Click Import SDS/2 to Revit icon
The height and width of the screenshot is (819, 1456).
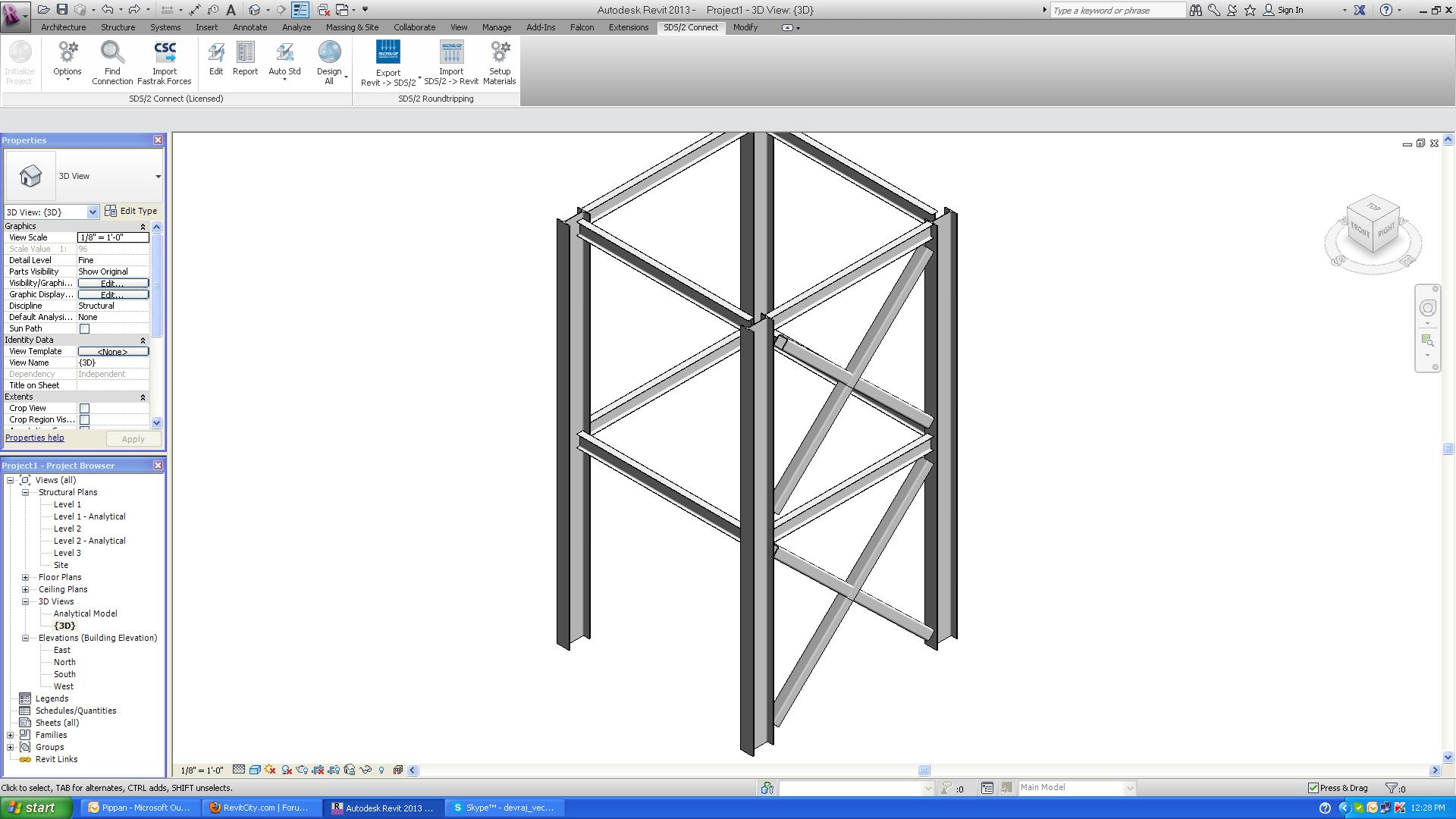[450, 53]
